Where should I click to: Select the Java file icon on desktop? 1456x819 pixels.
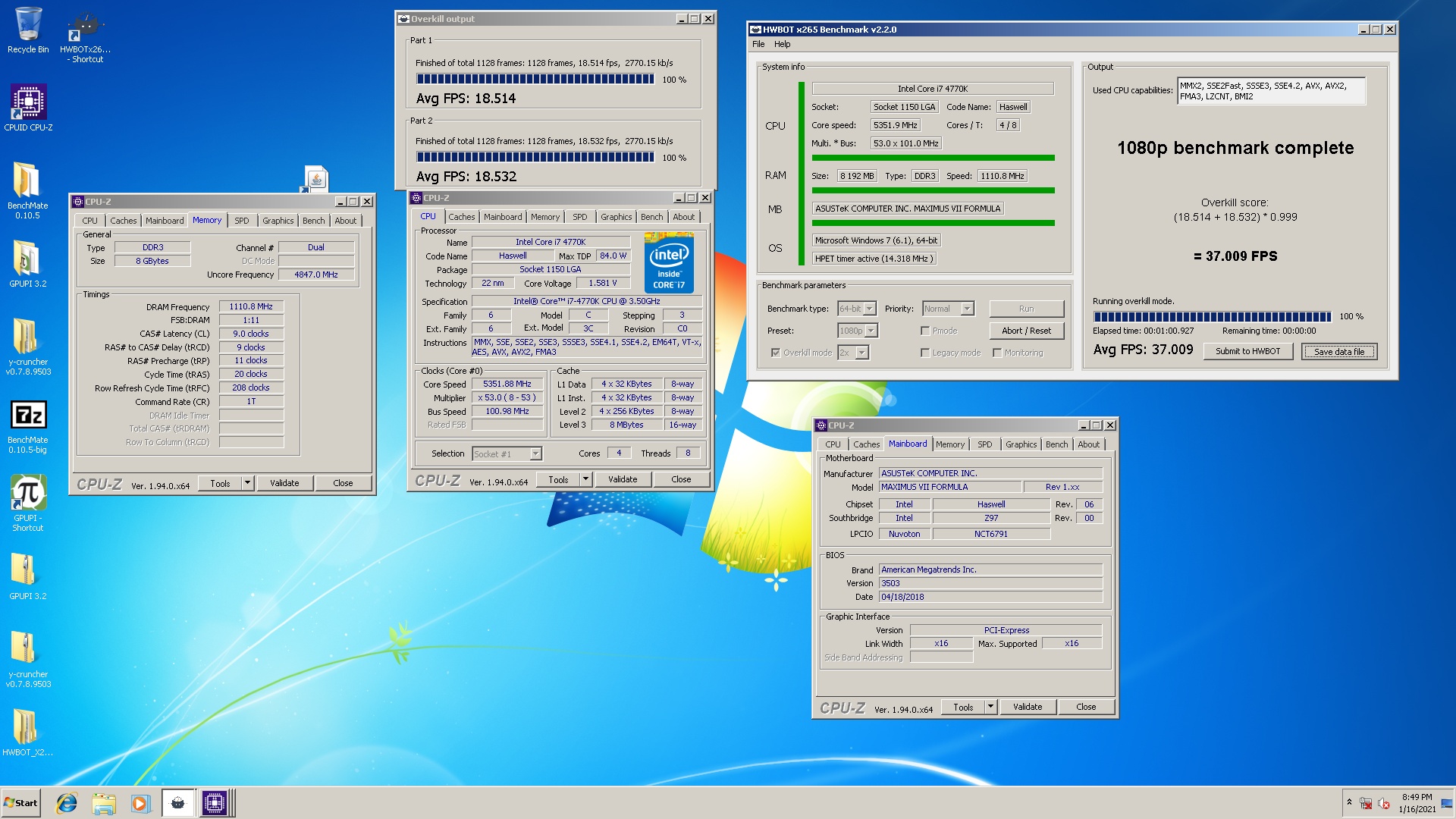coord(316,178)
